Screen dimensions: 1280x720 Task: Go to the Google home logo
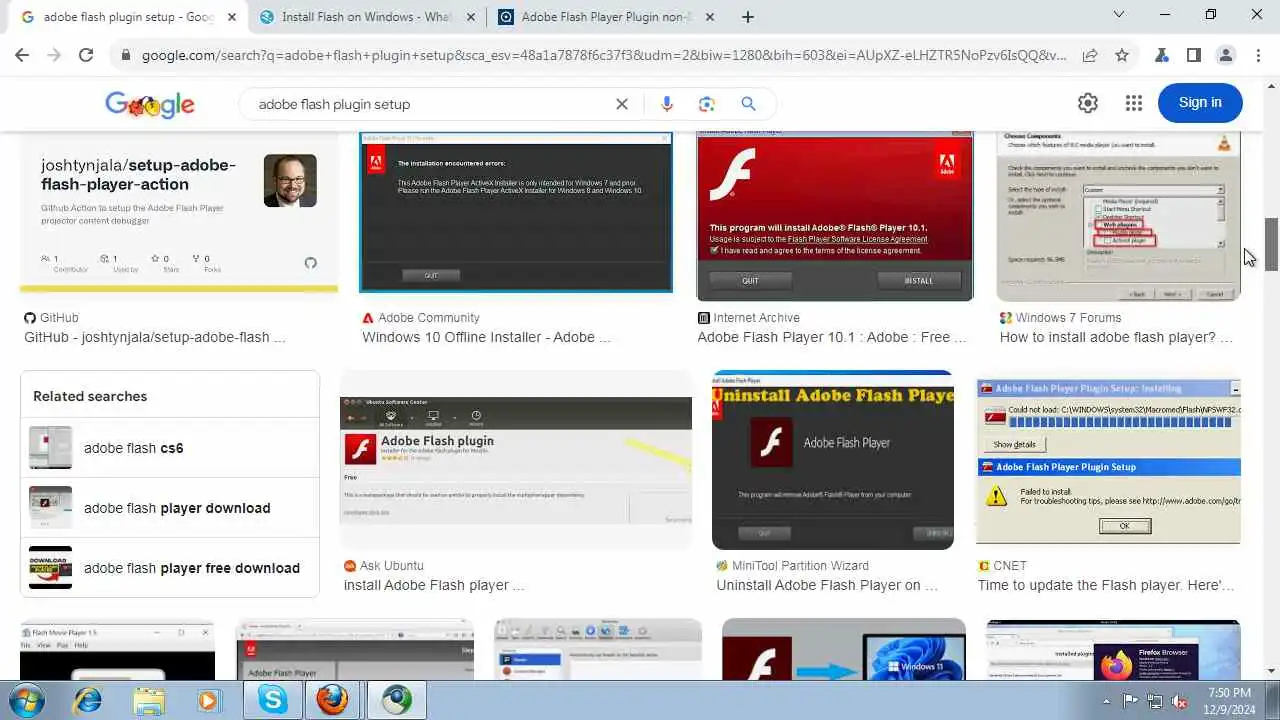point(150,104)
